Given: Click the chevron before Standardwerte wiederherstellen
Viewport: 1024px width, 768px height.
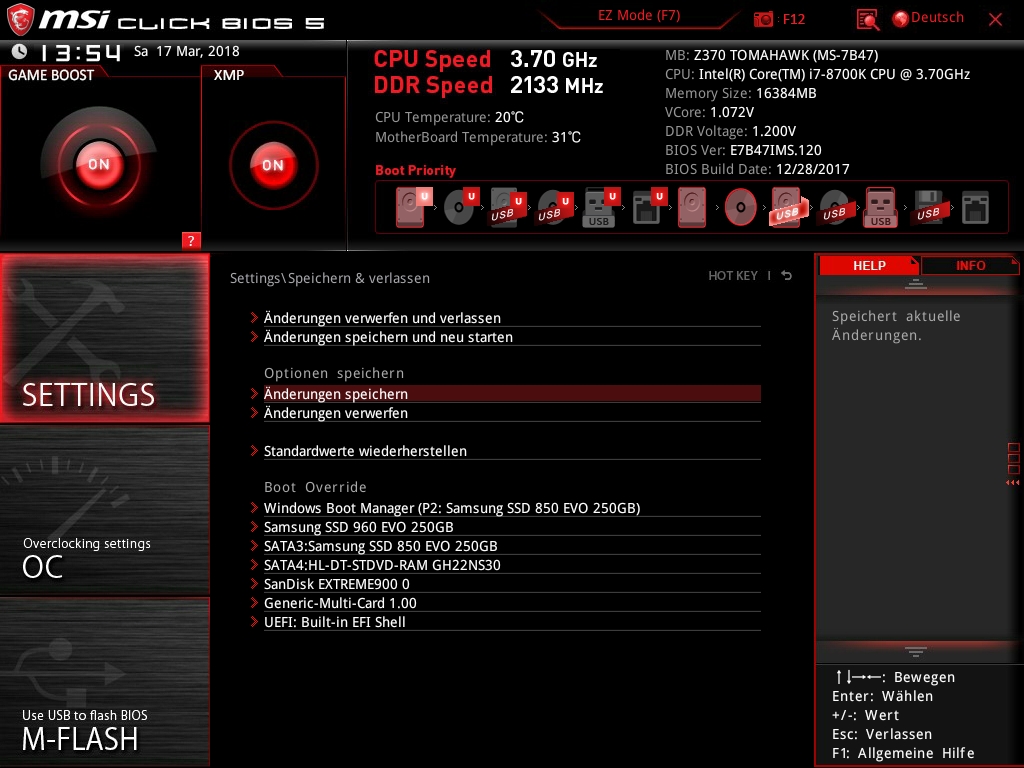Looking at the screenshot, I should 254,451.
